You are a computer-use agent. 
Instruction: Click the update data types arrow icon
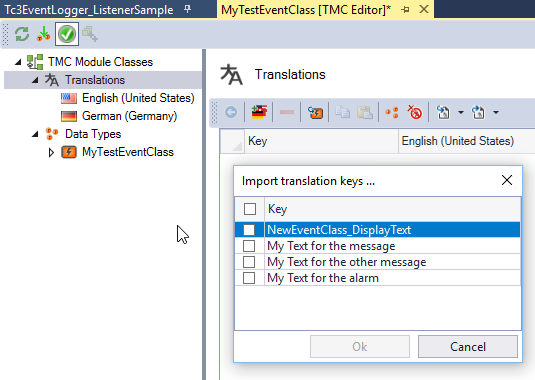[44, 34]
